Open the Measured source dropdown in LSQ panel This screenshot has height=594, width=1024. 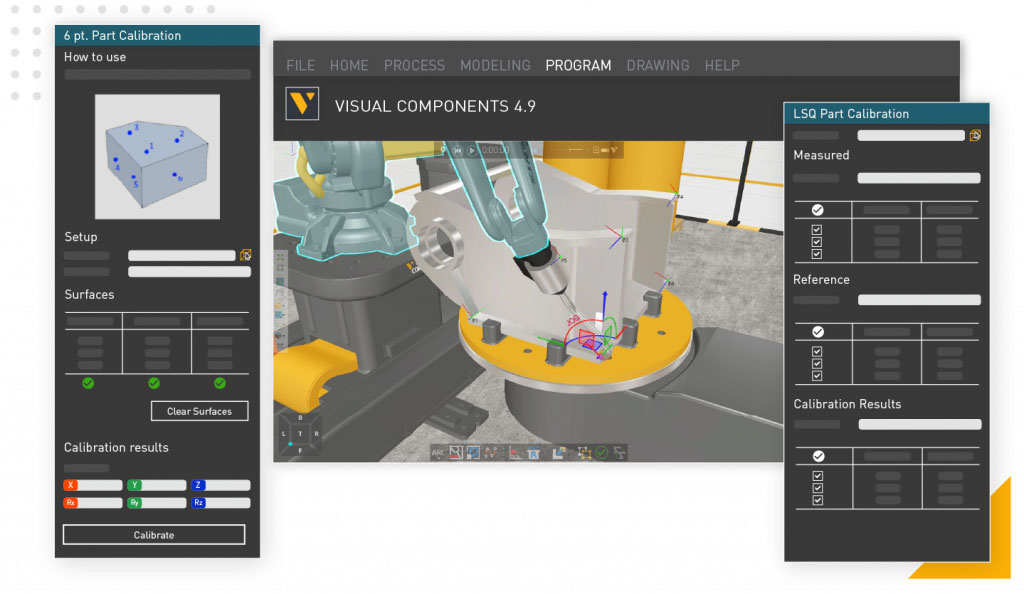pos(918,177)
